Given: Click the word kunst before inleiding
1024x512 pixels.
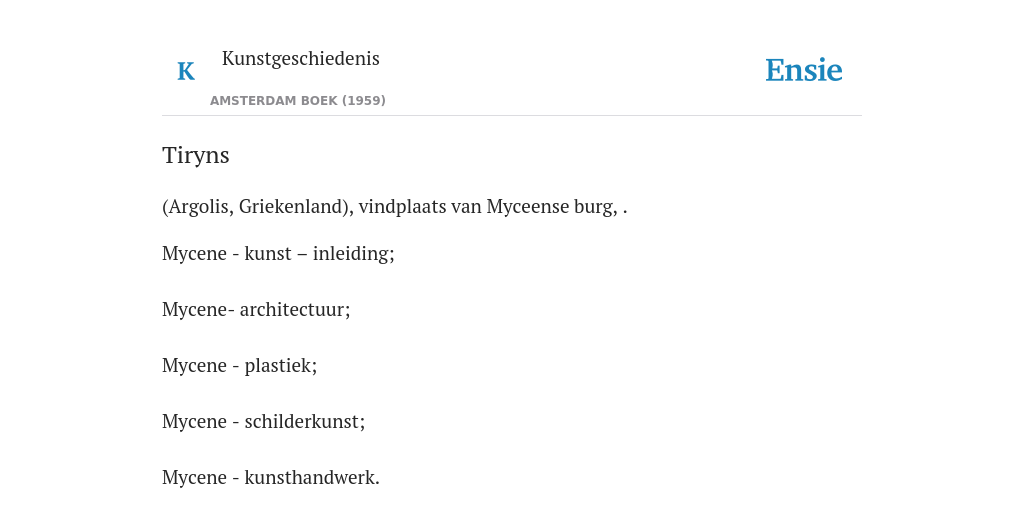Looking at the screenshot, I should [x=268, y=253].
